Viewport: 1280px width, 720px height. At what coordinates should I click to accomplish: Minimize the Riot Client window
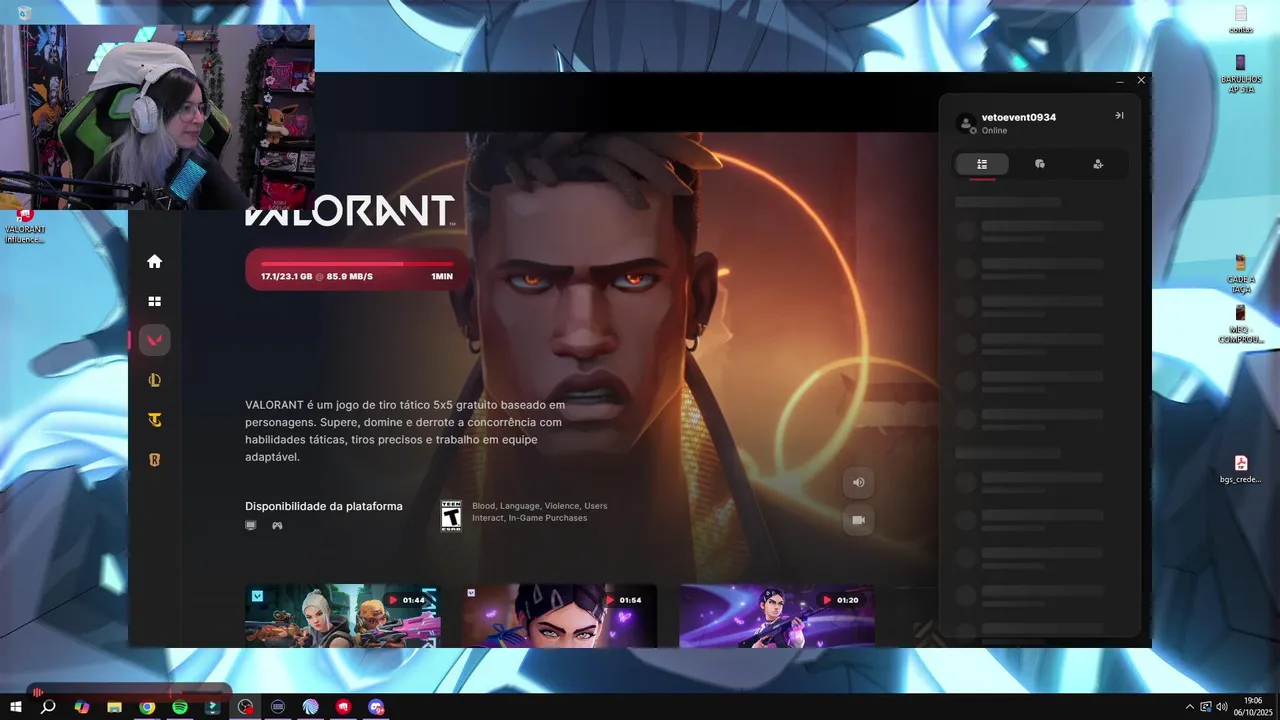coord(1120,80)
